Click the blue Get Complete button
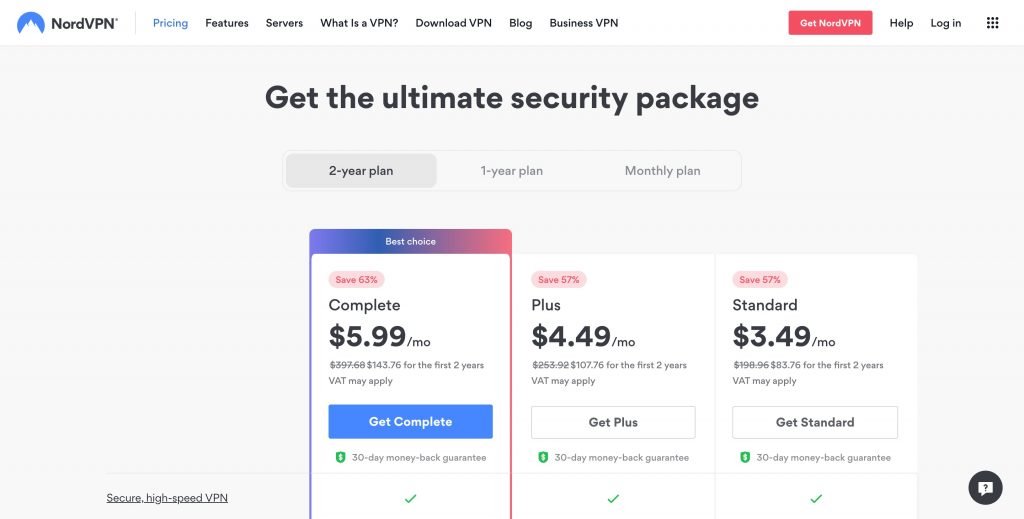Viewport: 1024px width, 519px height. click(410, 422)
